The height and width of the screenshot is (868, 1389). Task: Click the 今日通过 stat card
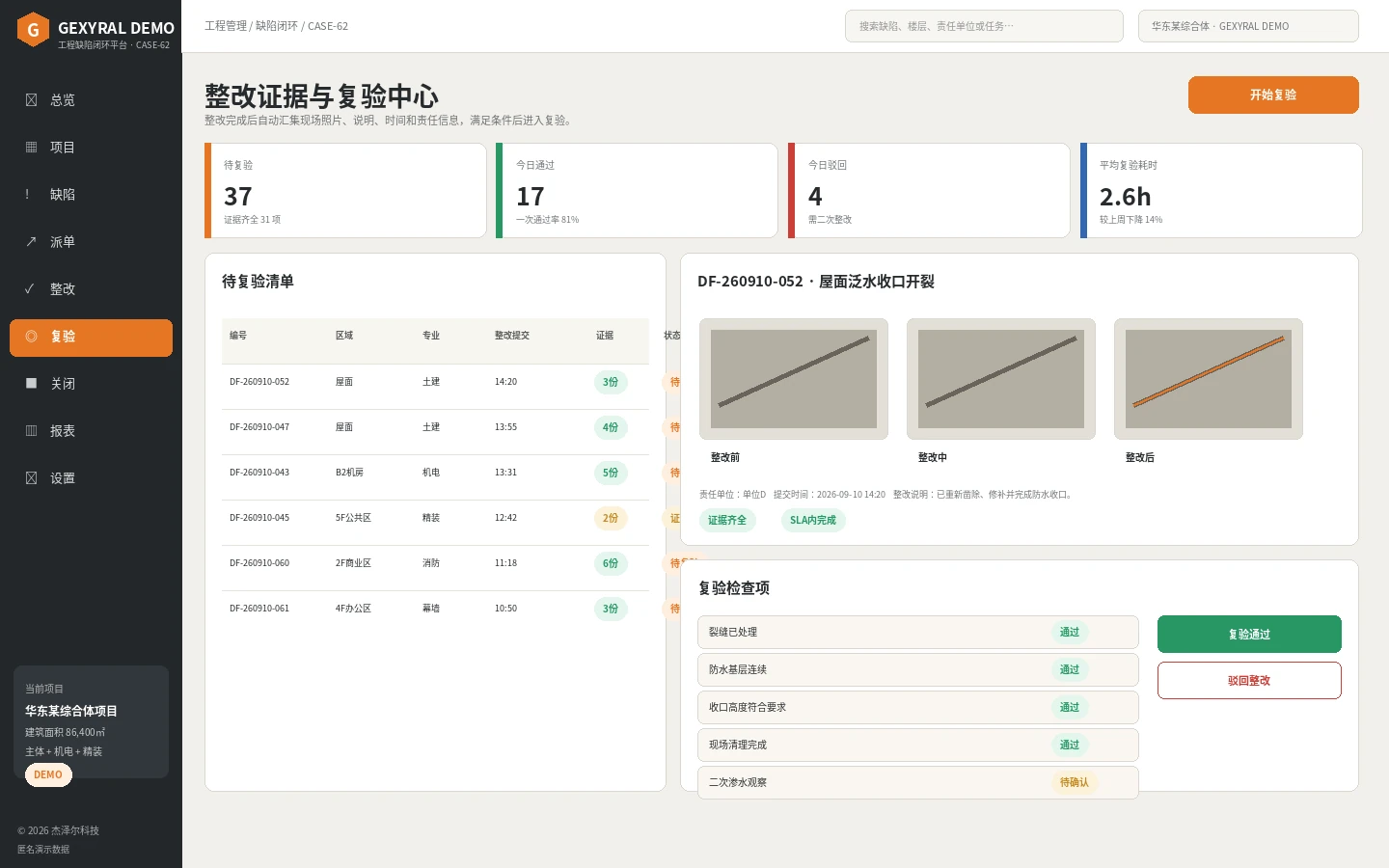coord(637,190)
